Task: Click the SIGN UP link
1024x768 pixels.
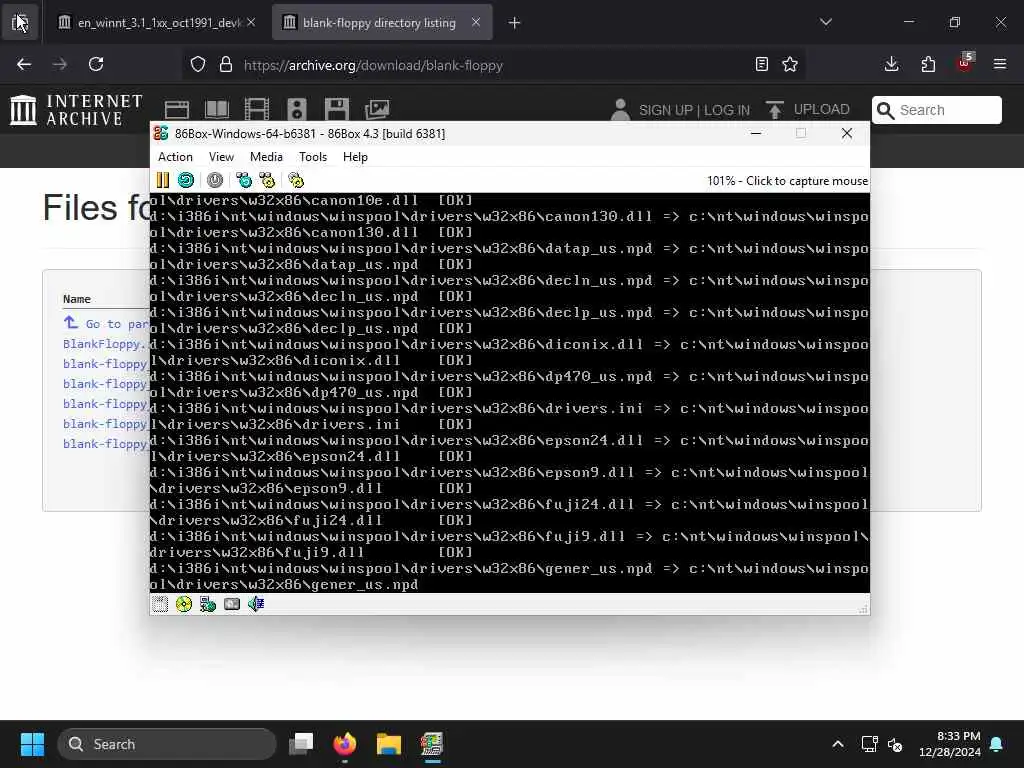Action: click(x=666, y=110)
